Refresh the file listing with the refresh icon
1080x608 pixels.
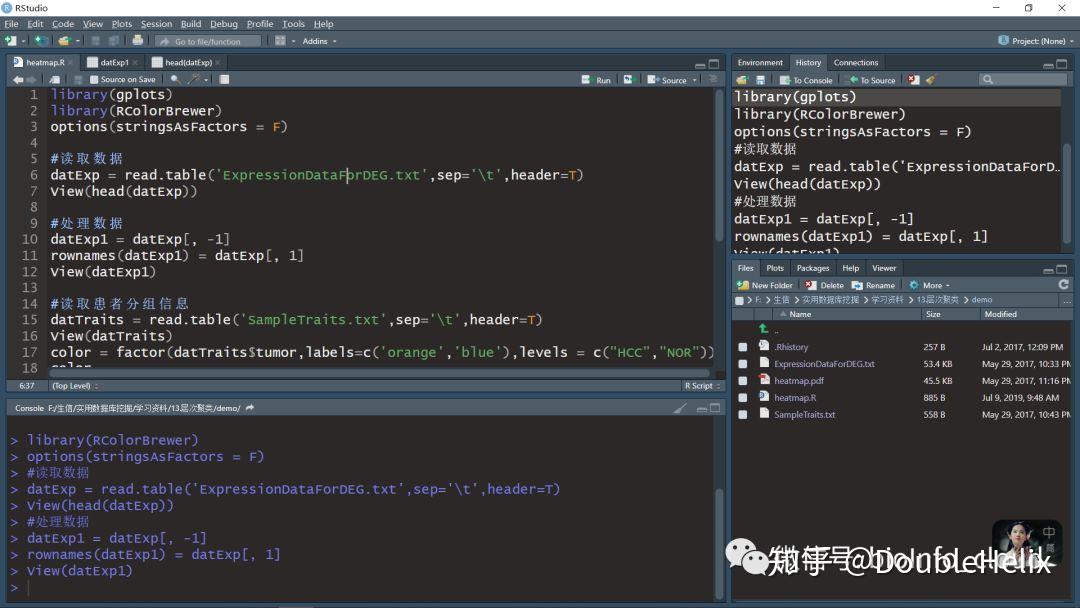1063,284
